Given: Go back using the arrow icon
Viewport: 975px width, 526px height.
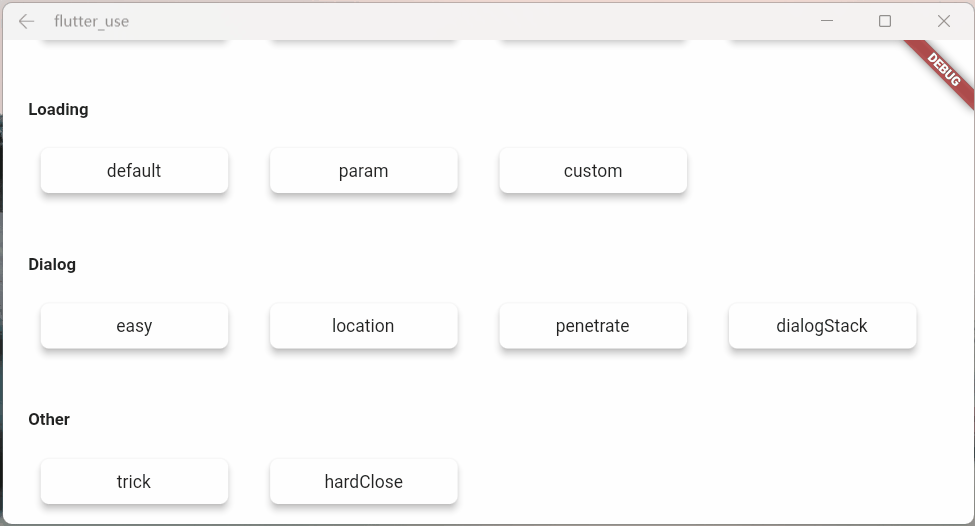Looking at the screenshot, I should pyautogui.click(x=26, y=21).
